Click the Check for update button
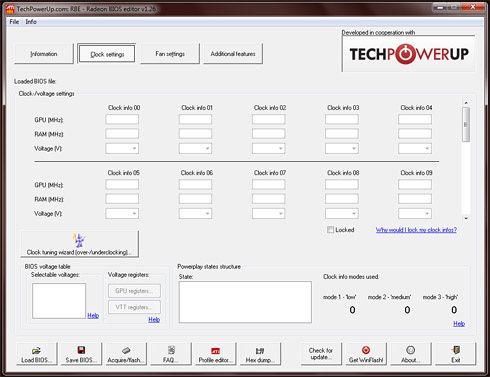This screenshot has height=377, width=490. pyautogui.click(x=321, y=354)
